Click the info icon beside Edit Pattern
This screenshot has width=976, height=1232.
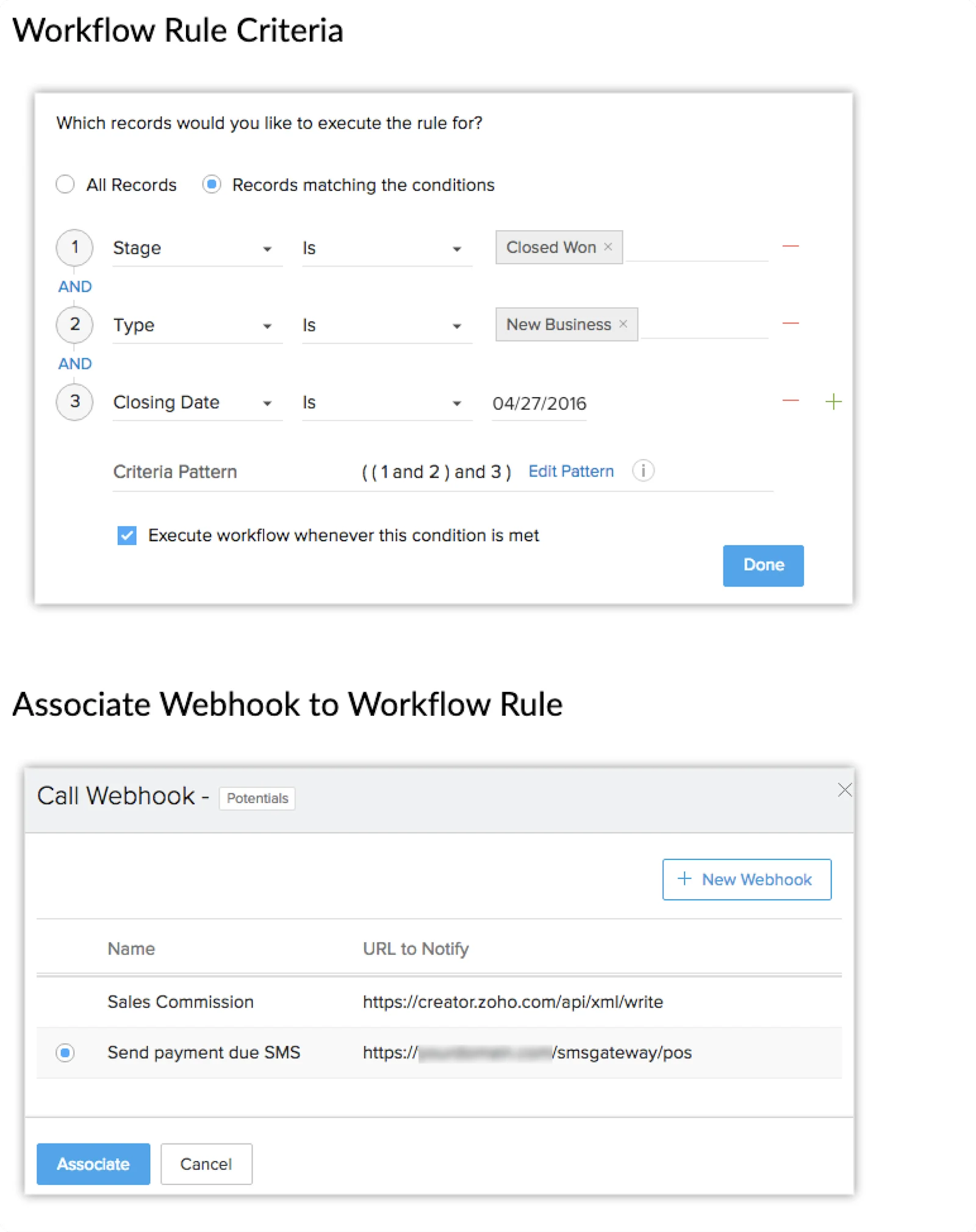[x=643, y=471]
